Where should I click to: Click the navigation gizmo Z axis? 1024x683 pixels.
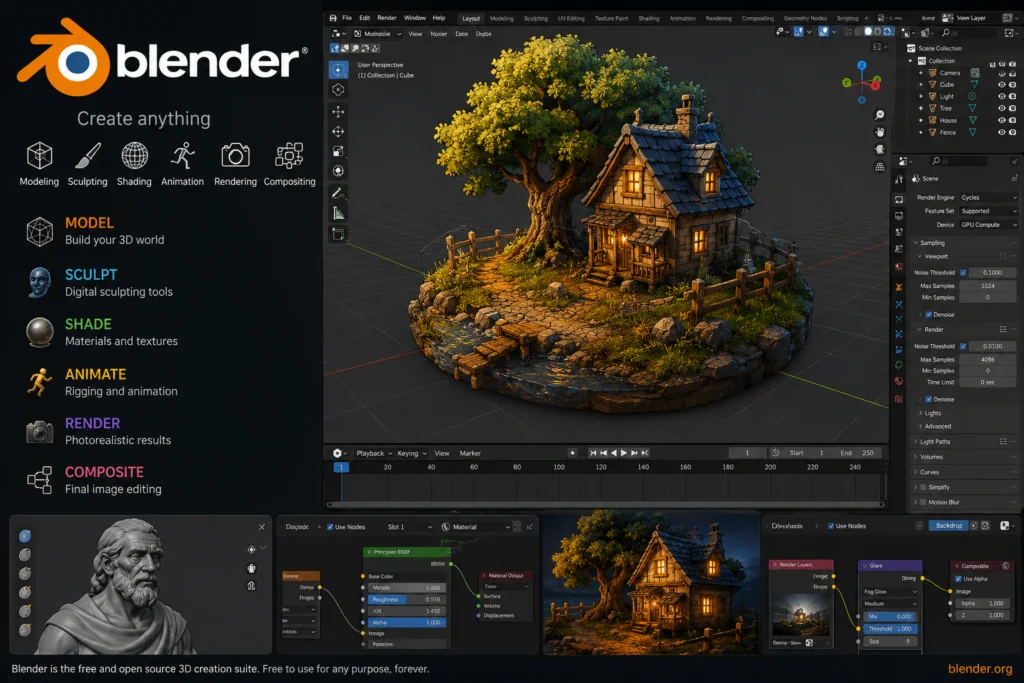862,65
